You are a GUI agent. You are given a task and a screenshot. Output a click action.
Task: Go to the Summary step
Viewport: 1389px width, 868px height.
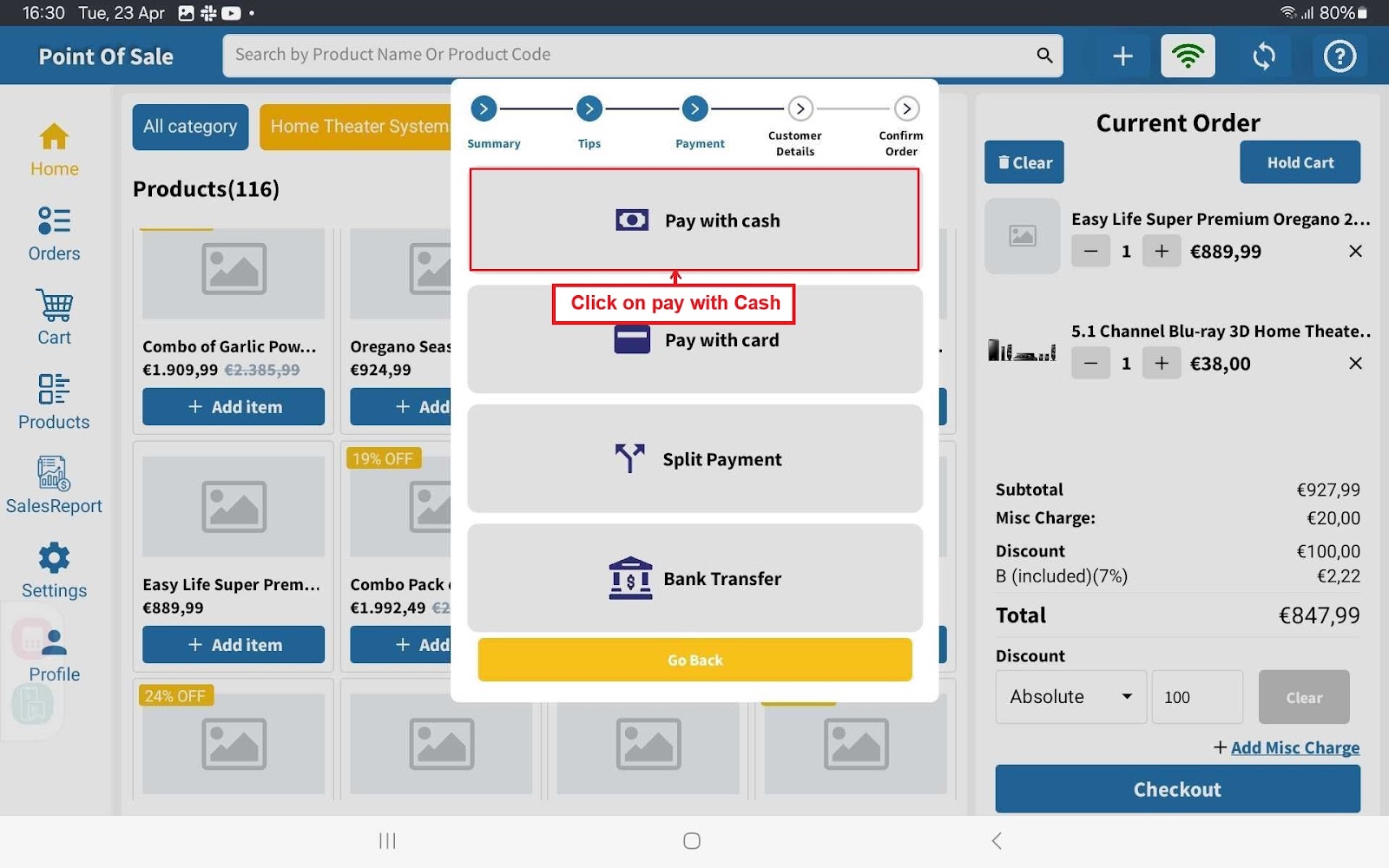click(484, 109)
